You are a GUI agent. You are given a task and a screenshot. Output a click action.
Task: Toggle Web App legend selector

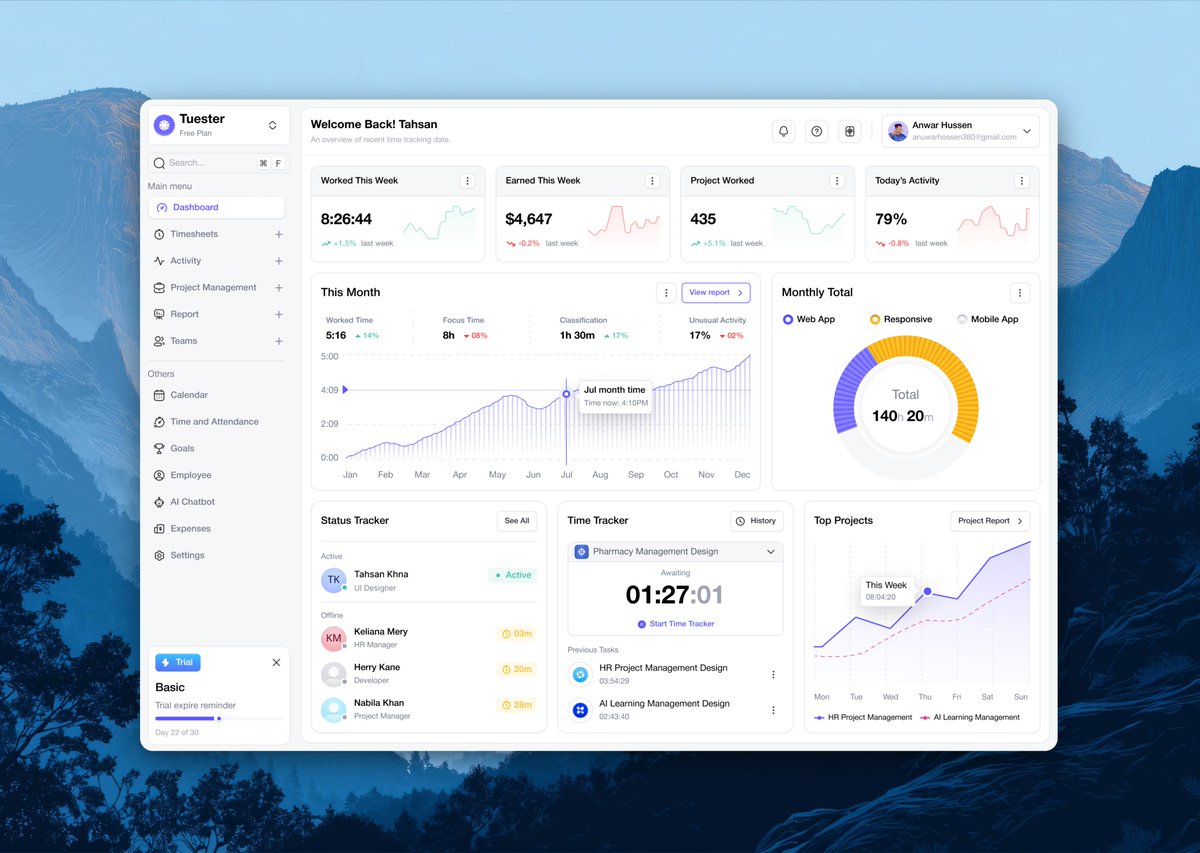coord(788,319)
